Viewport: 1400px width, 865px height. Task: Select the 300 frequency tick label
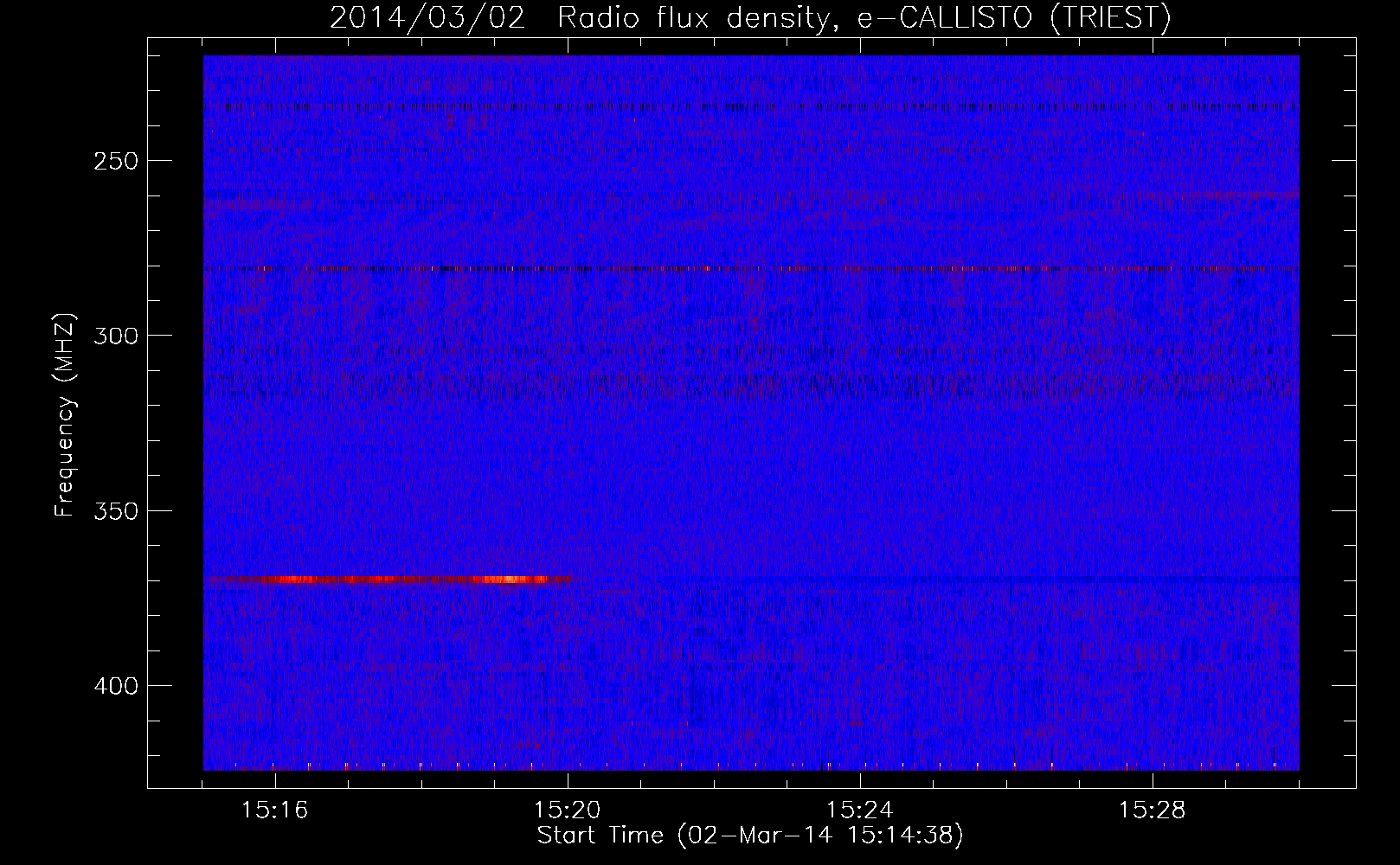point(116,336)
